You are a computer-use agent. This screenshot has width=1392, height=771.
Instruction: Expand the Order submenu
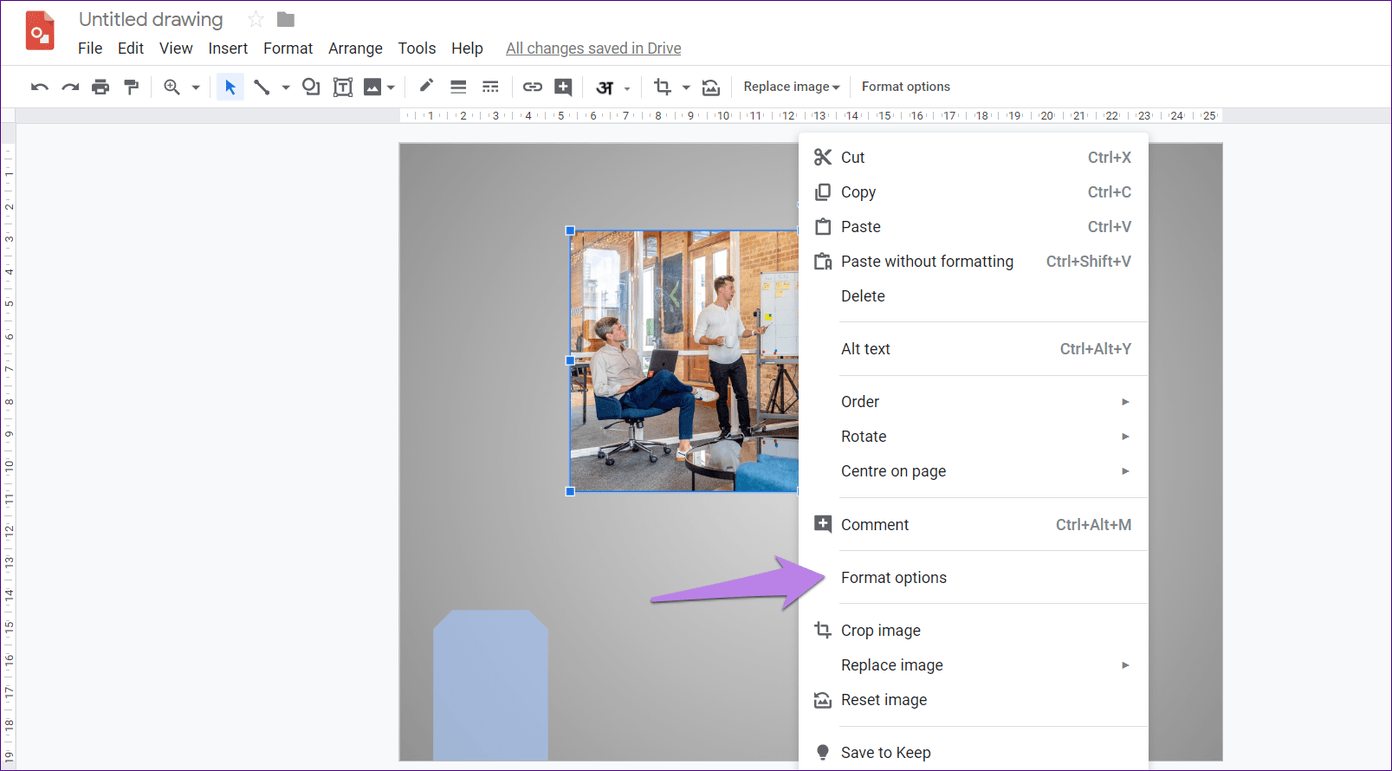pyautogui.click(x=973, y=402)
